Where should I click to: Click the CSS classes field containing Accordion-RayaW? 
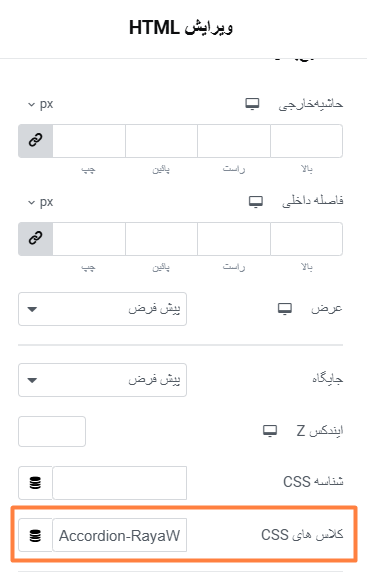tap(119, 535)
